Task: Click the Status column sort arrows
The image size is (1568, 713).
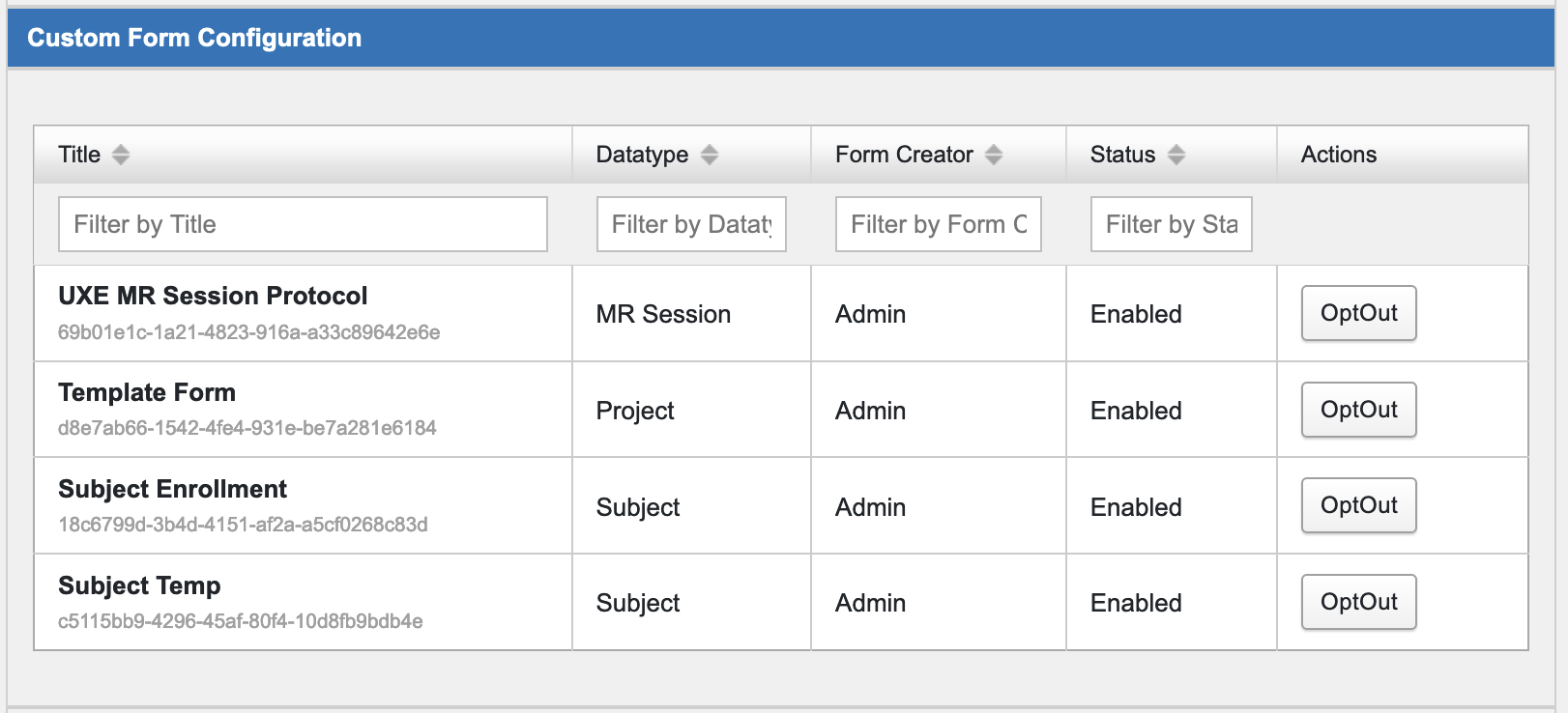Action: click(1176, 154)
